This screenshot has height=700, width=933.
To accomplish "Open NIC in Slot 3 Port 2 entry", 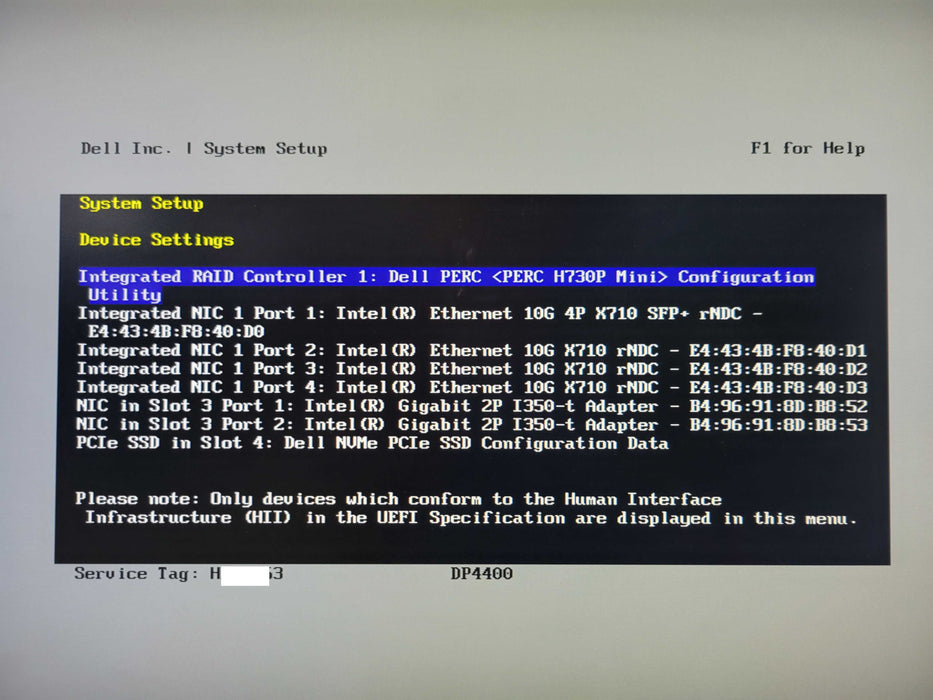I will point(472,424).
